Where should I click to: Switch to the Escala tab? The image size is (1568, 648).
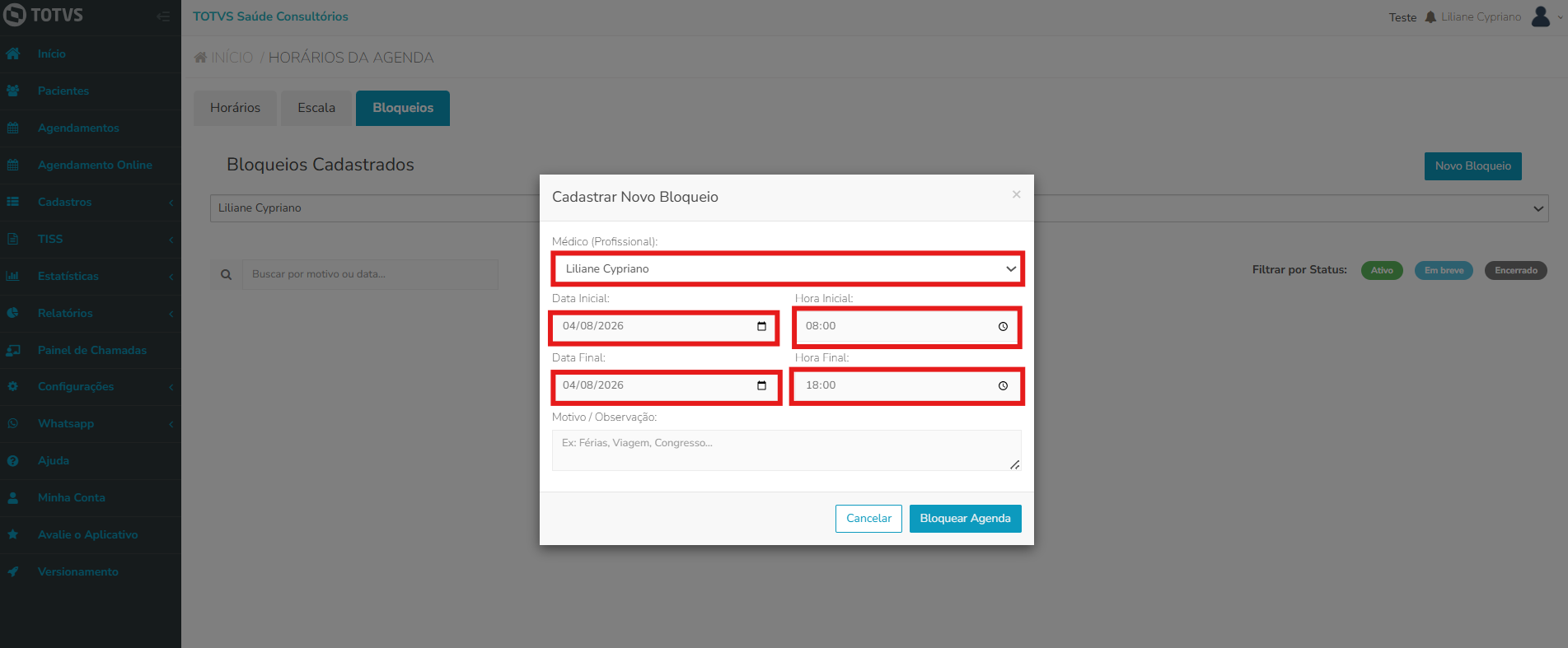pyautogui.click(x=316, y=108)
